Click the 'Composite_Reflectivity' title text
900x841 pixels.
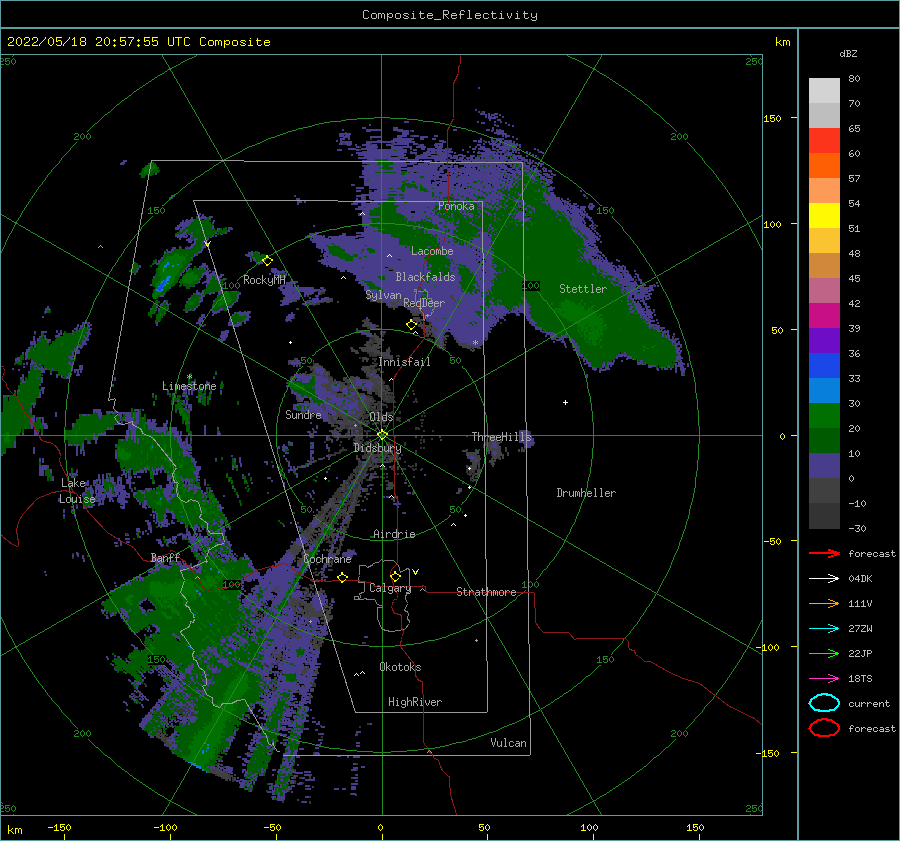click(450, 15)
